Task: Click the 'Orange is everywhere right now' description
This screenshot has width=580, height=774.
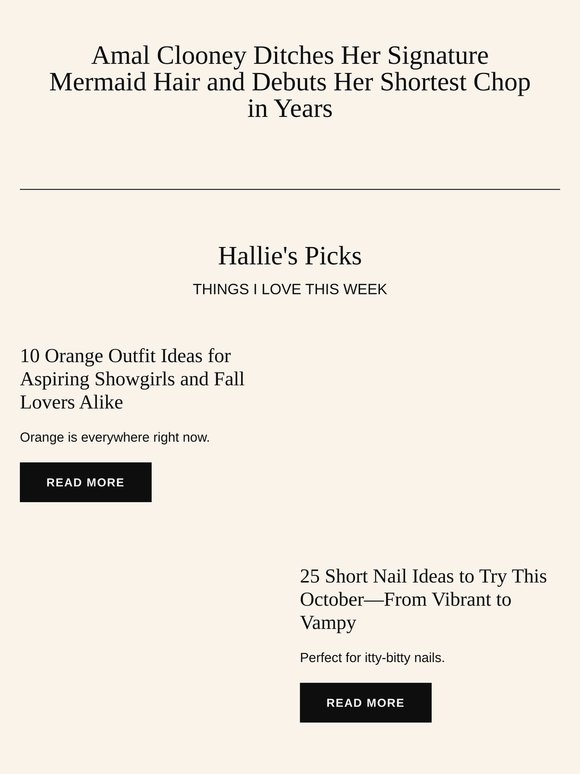Action: coord(115,437)
